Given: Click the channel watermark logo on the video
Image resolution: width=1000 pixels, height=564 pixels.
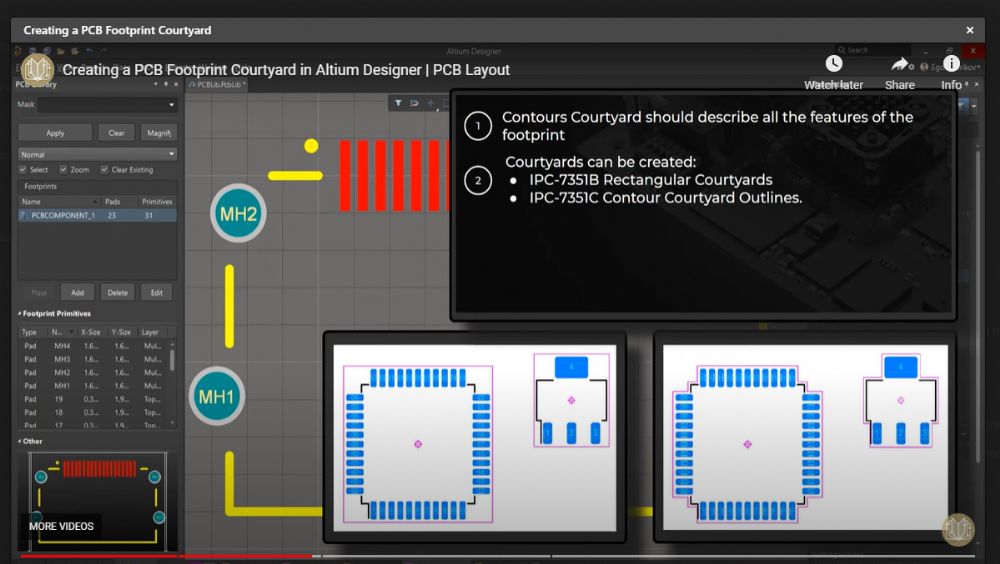Looking at the screenshot, I should pyautogui.click(x=958, y=529).
